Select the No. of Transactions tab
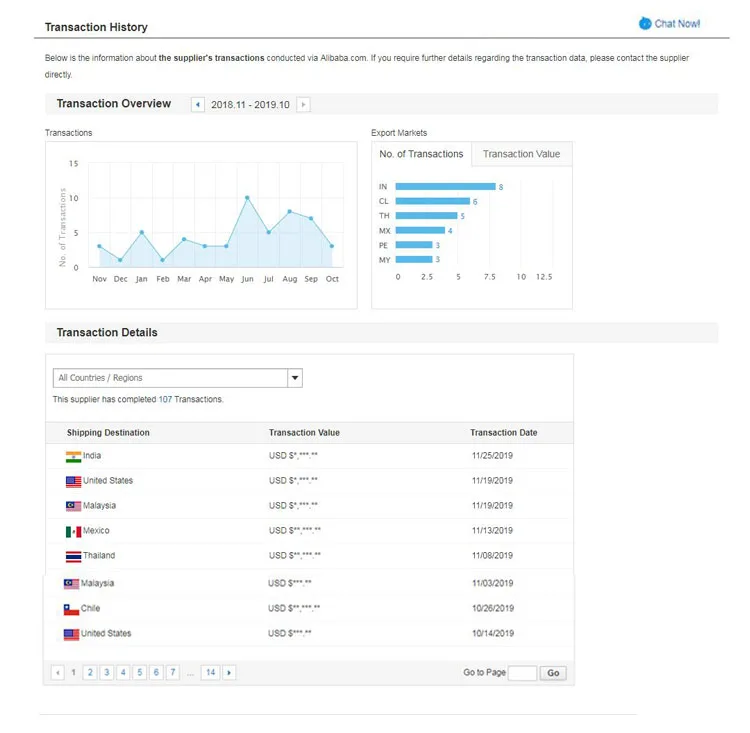 421,154
